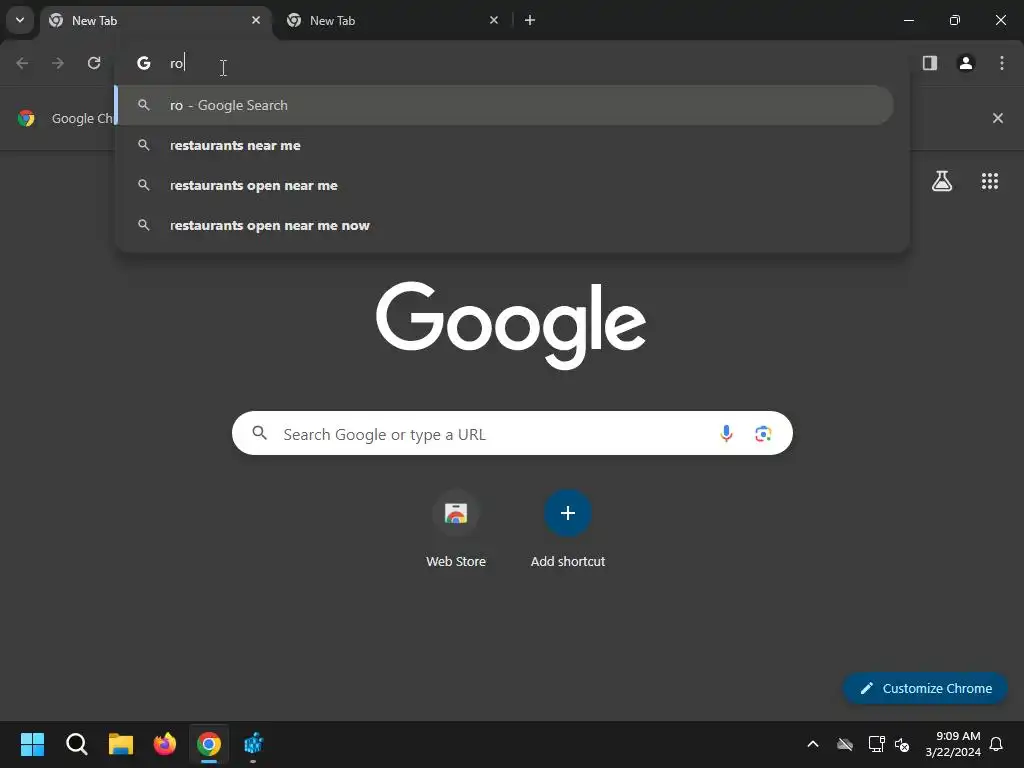Open a new tab with plus button
Screen dimensions: 1024x768
tap(530, 20)
